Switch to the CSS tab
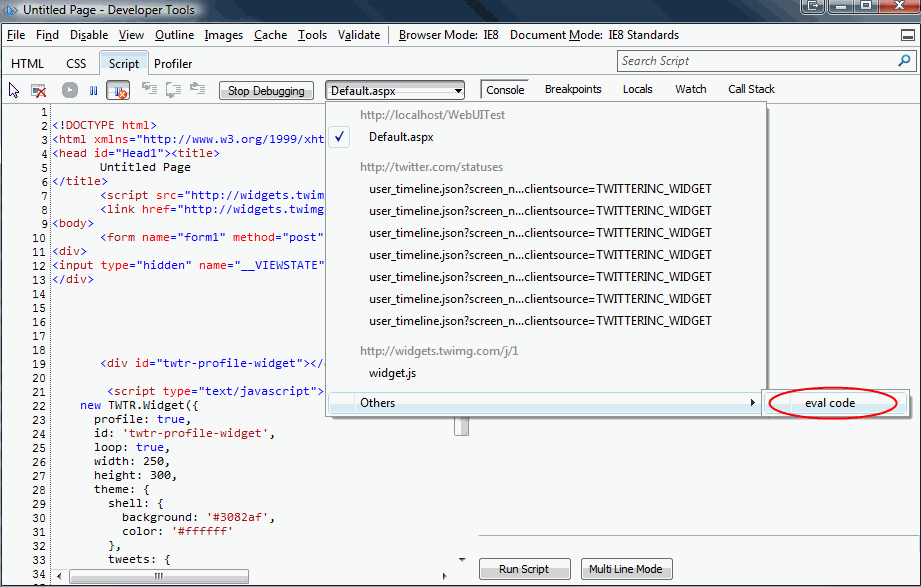 [x=76, y=63]
